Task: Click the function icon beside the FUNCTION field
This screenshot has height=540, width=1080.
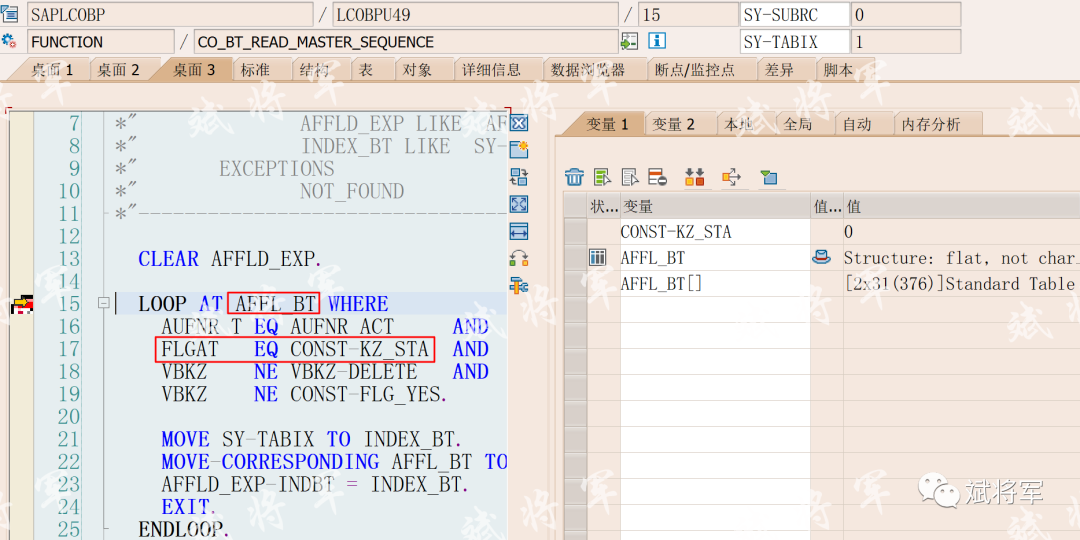Action: pyautogui.click(x=9, y=41)
